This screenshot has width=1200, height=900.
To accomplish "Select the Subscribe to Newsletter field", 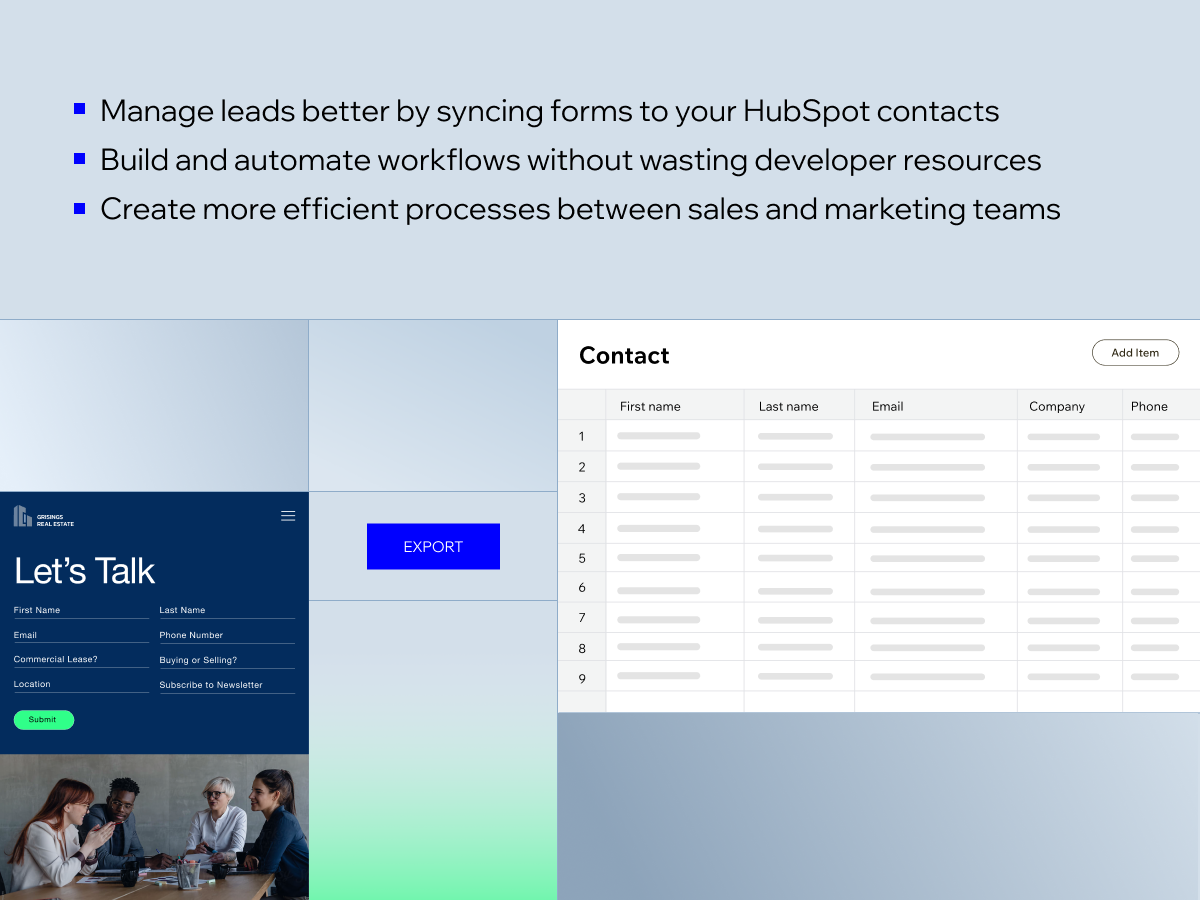I will pyautogui.click(x=227, y=686).
